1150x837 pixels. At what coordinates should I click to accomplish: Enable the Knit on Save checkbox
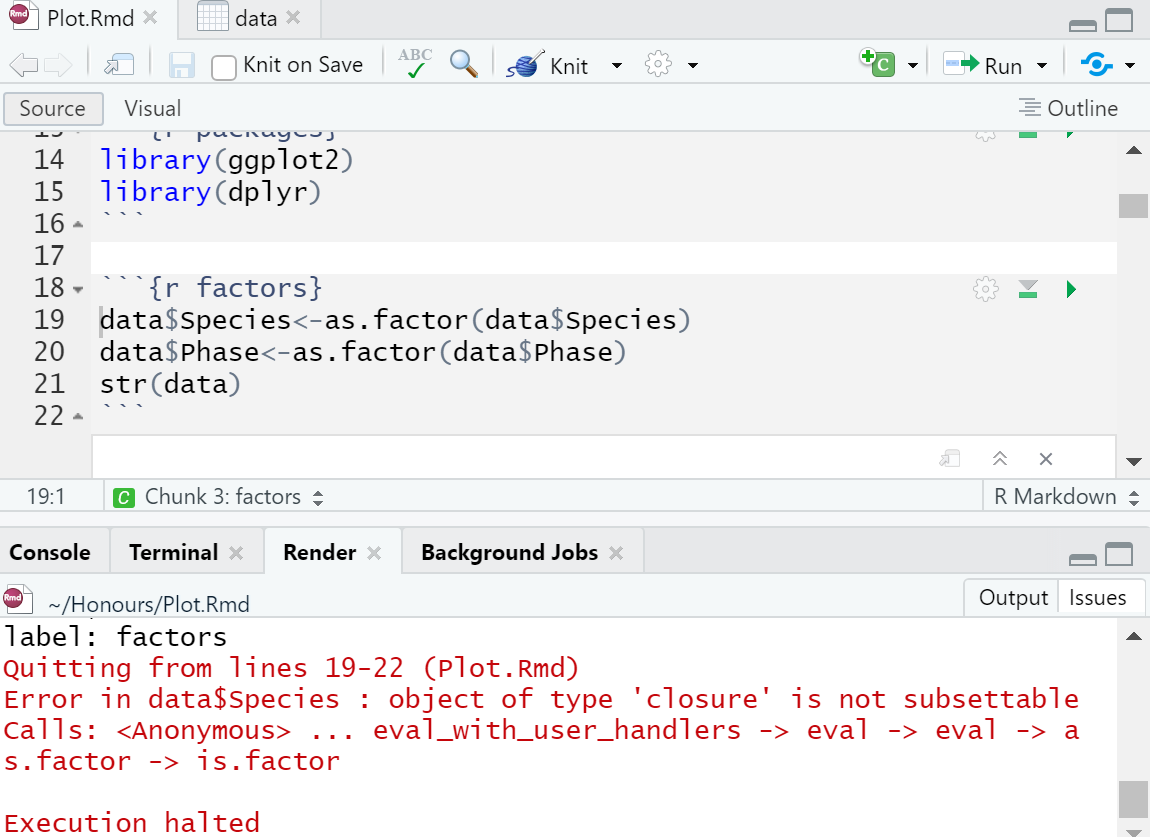pos(225,67)
